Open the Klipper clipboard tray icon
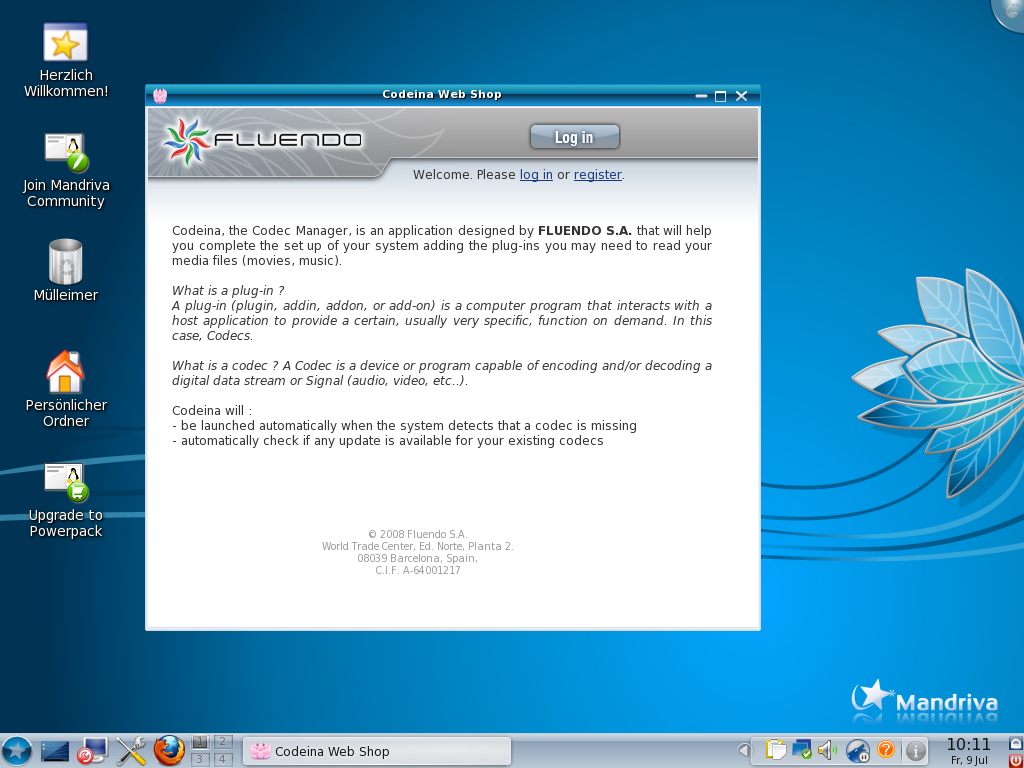This screenshot has height=768, width=1024. click(x=776, y=750)
